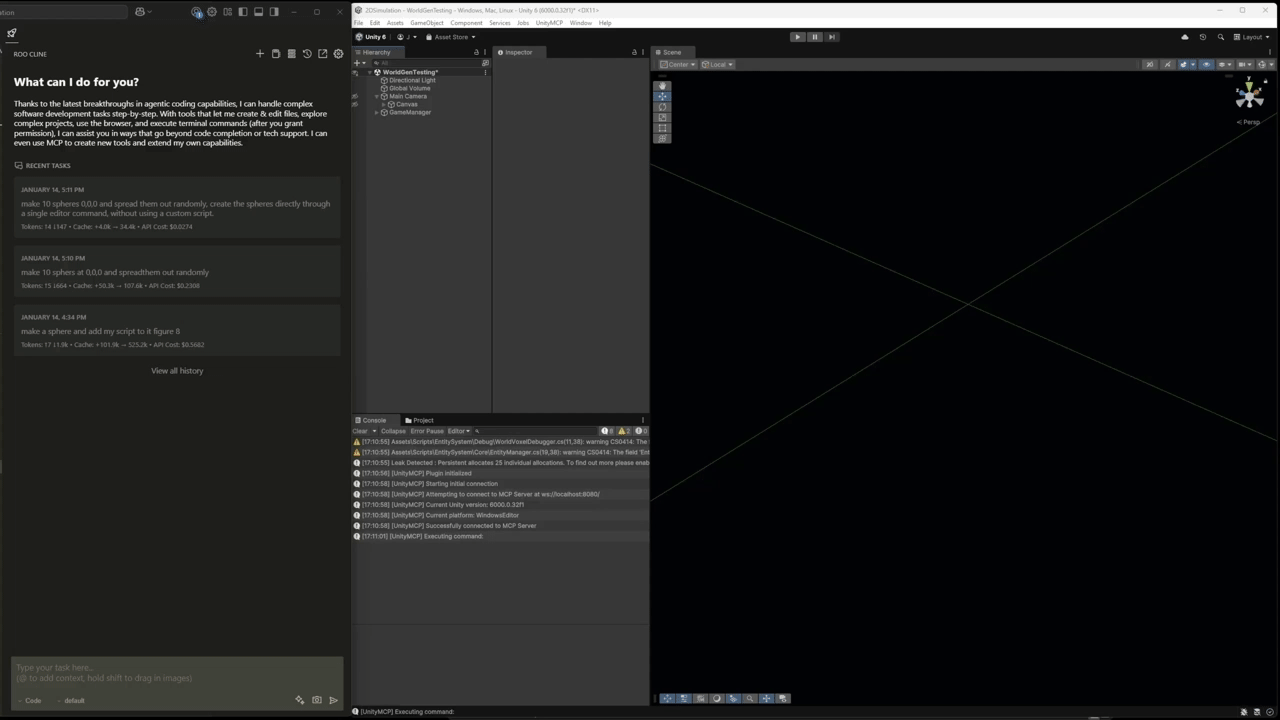Toggle Collapse in the Console toolbar
The image size is (1280, 720).
[x=393, y=431]
